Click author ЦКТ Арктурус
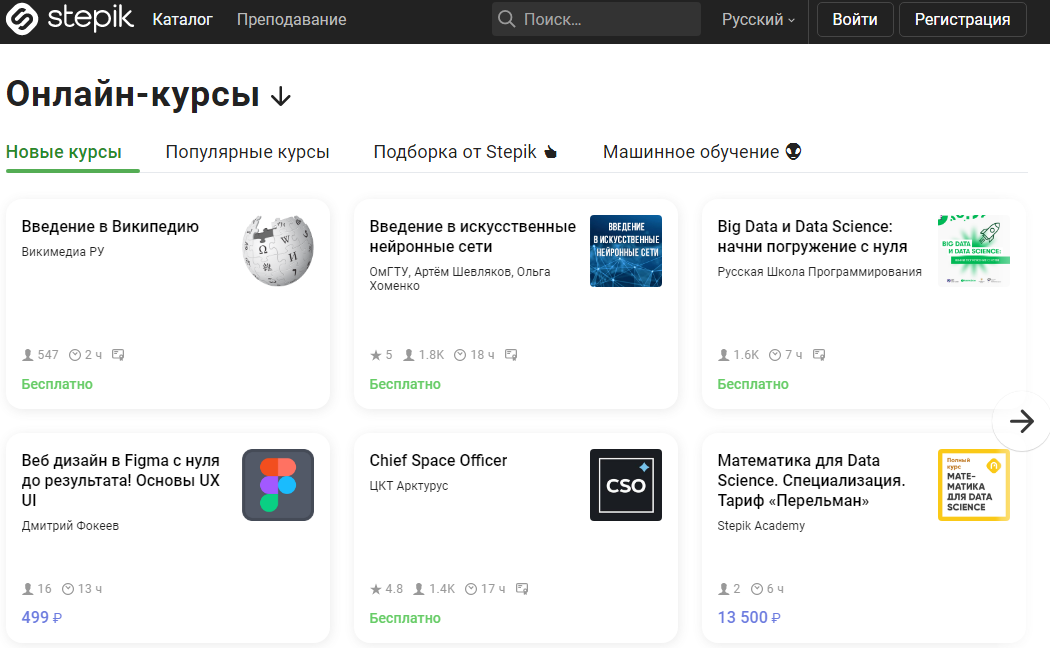Viewport: 1050px width, 648px height. pyautogui.click(x=408, y=485)
